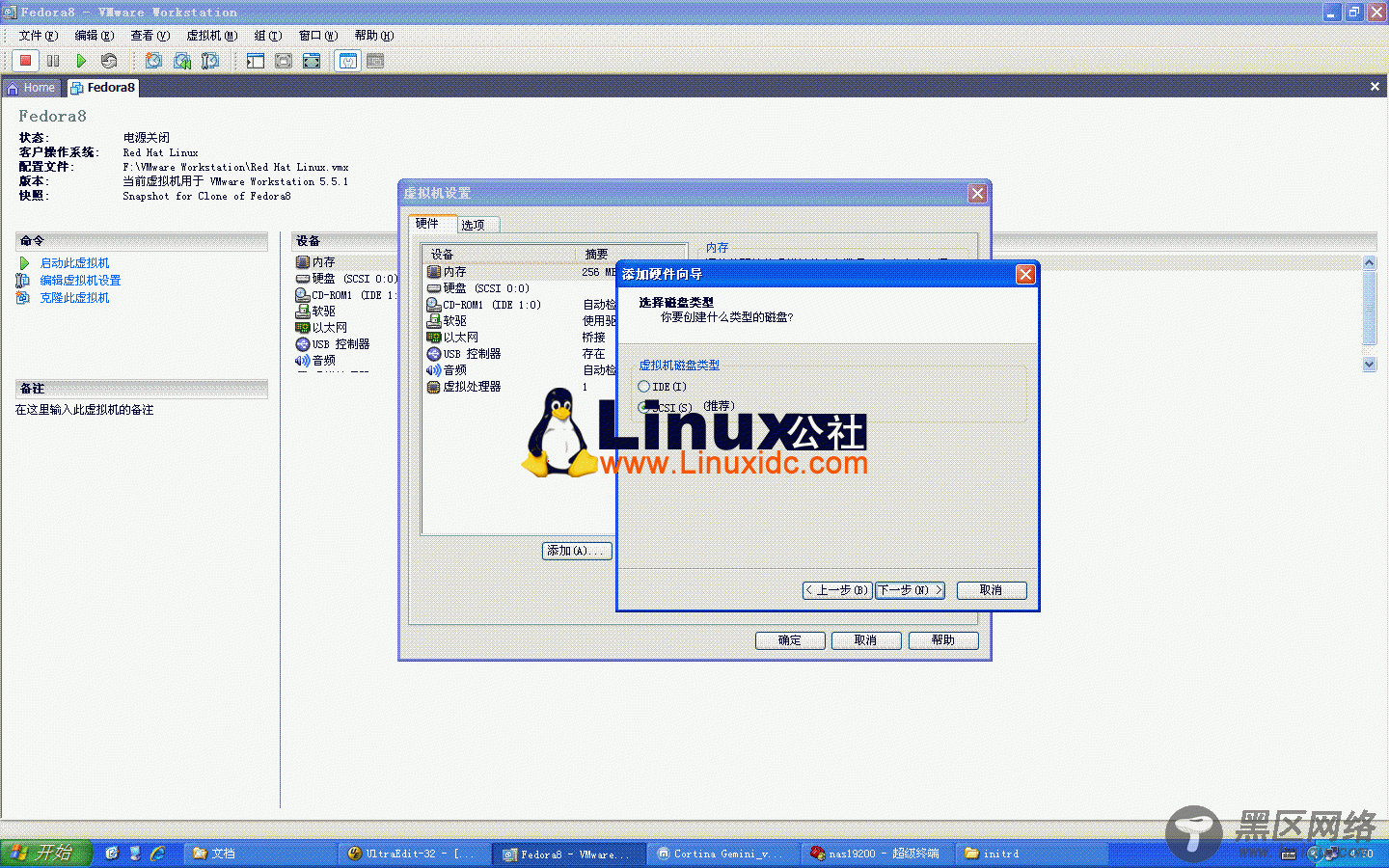Click the Full Screen toolbar icon
1389x868 pixels.
click(312, 61)
